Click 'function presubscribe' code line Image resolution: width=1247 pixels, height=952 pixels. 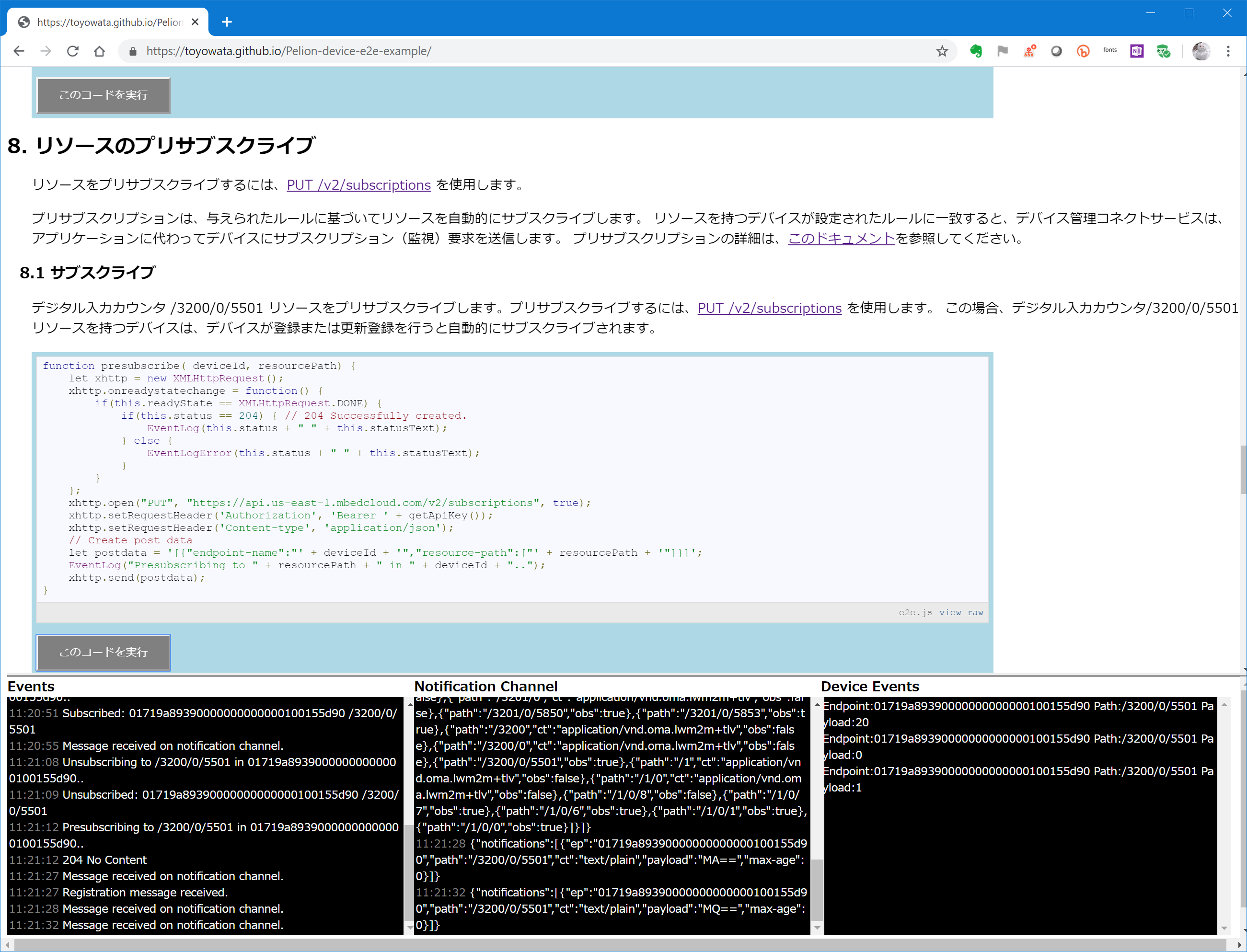coord(199,366)
